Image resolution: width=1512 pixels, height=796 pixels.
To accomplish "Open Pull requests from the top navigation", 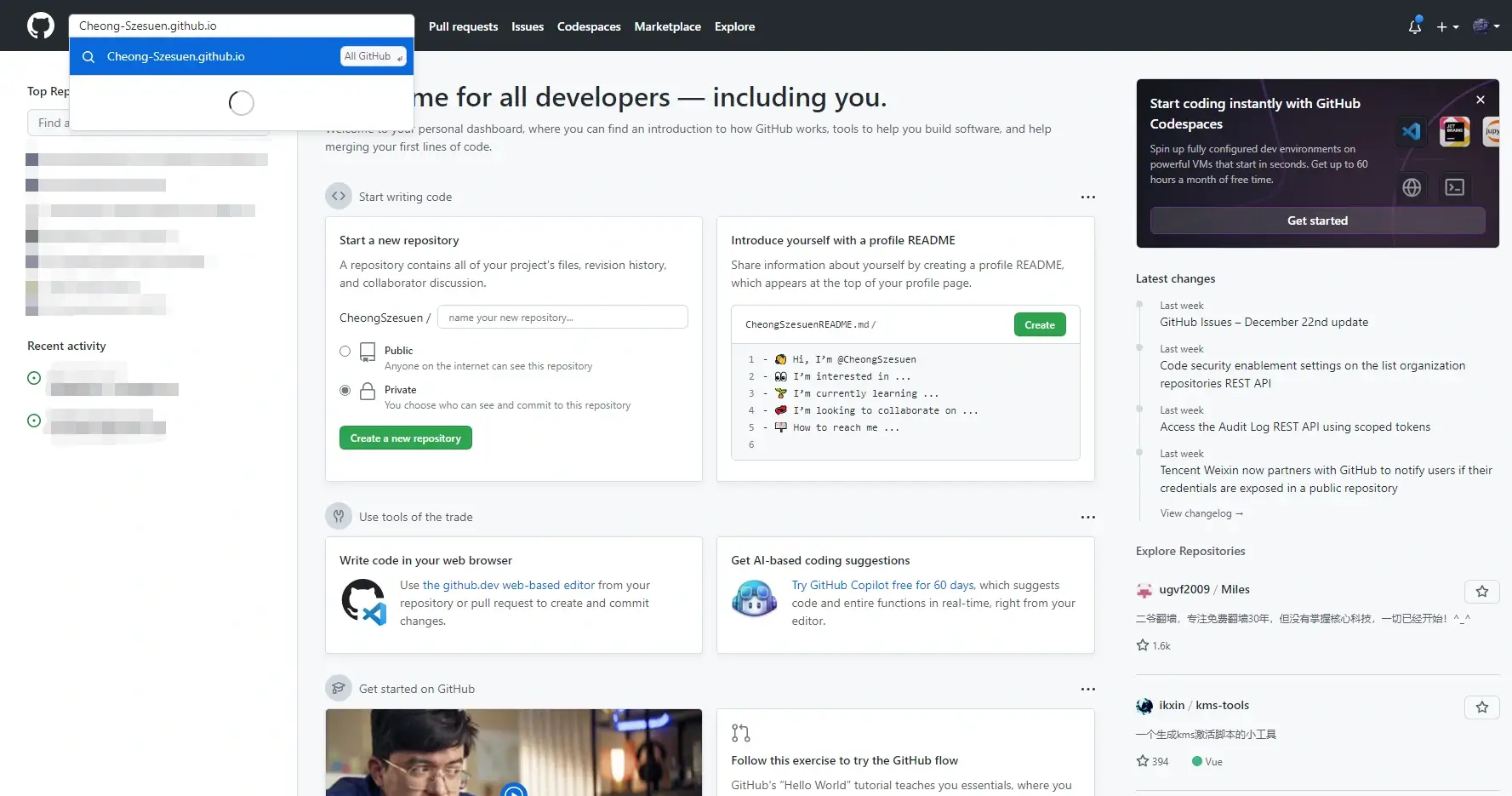I will pos(463,26).
